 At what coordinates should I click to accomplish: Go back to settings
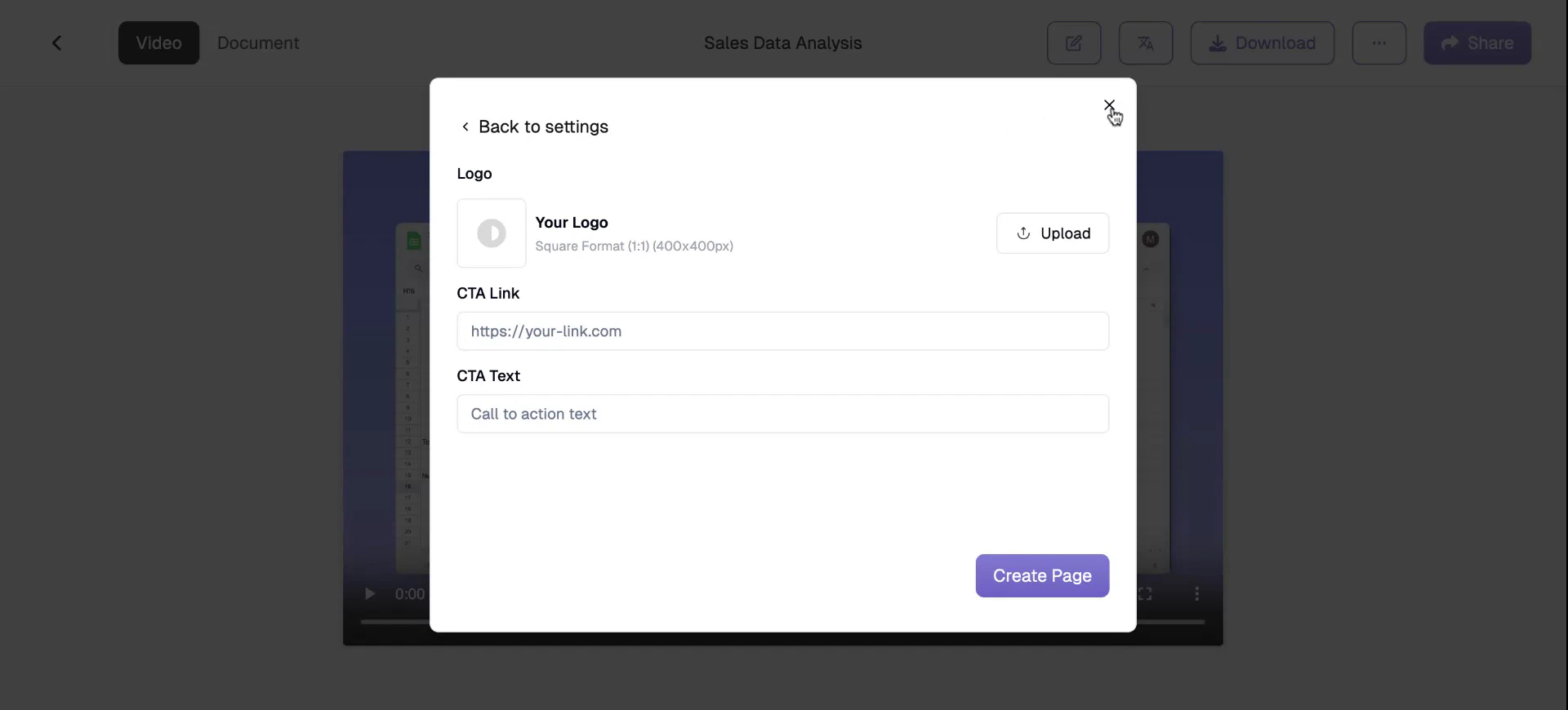pyautogui.click(x=542, y=126)
